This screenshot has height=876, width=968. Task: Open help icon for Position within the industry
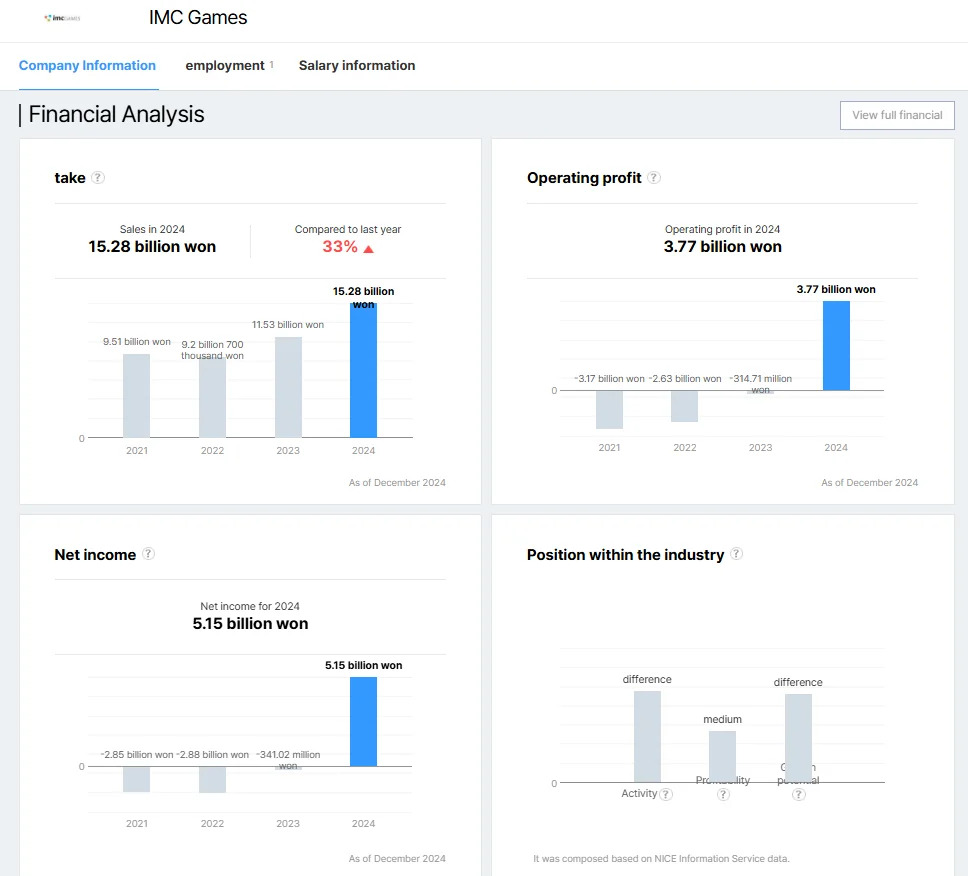(x=736, y=554)
